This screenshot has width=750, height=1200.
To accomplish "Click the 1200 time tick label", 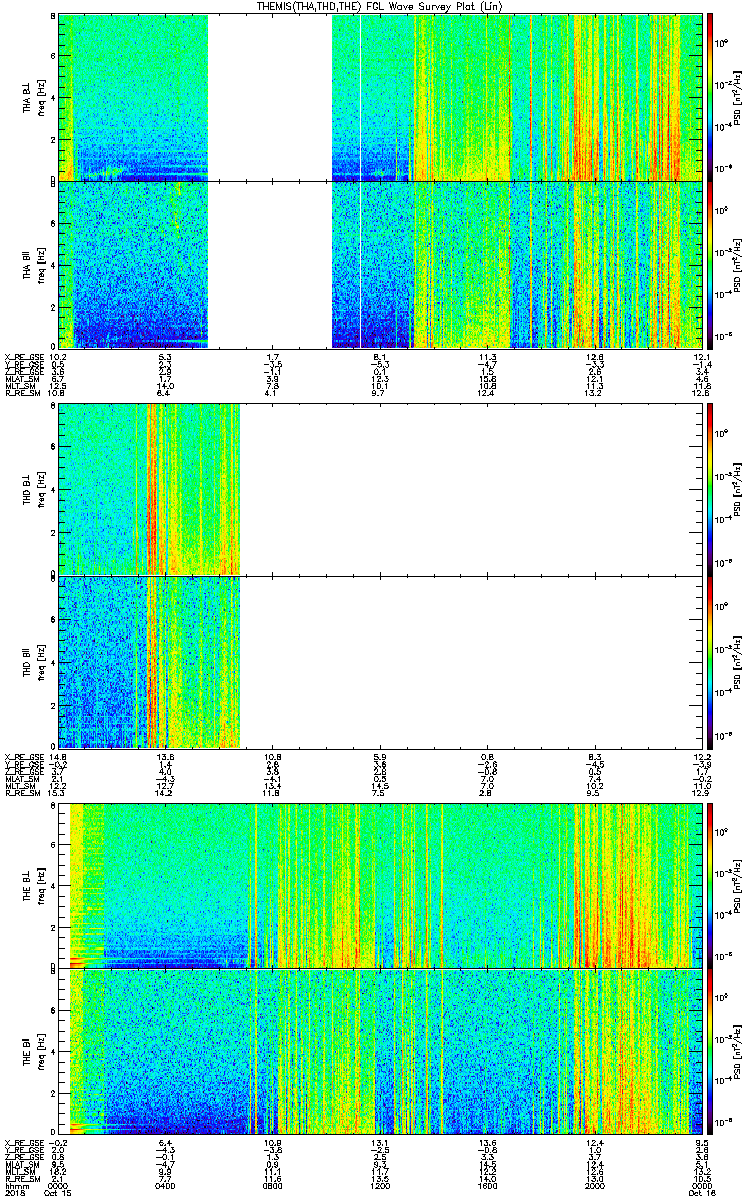I will coord(380,1186).
